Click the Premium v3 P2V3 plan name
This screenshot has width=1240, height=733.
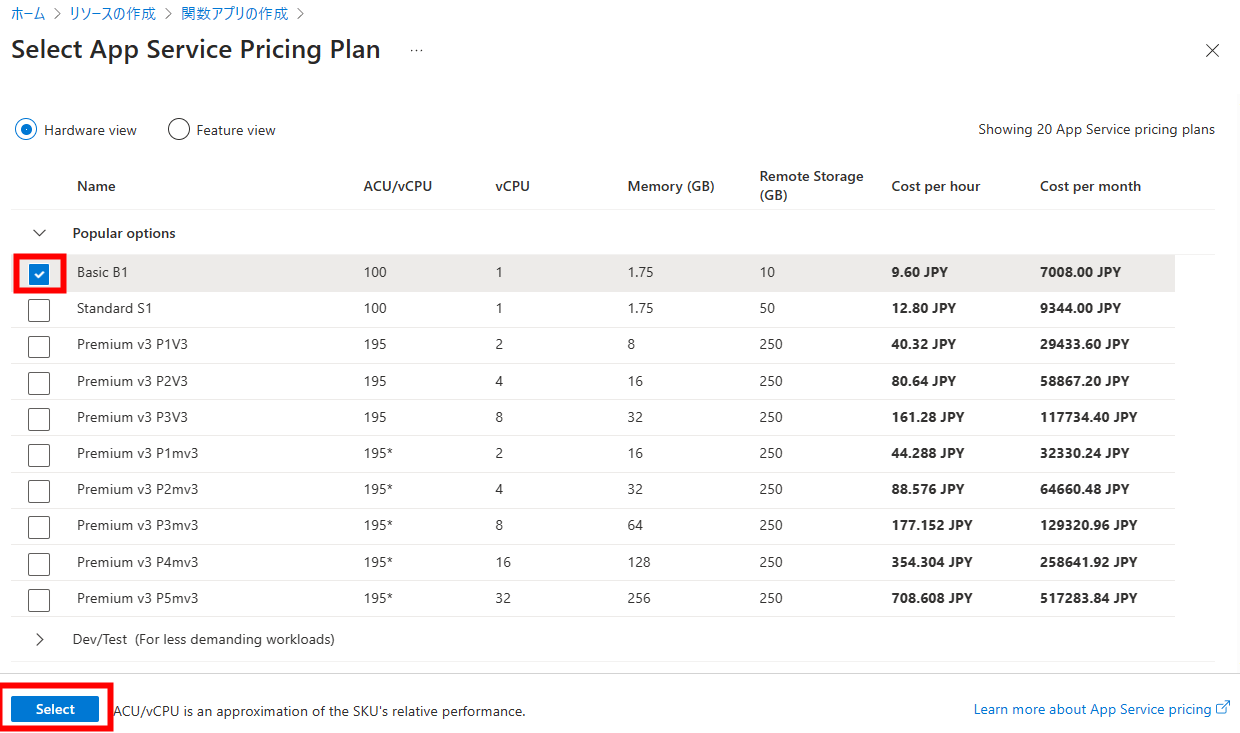(x=132, y=381)
